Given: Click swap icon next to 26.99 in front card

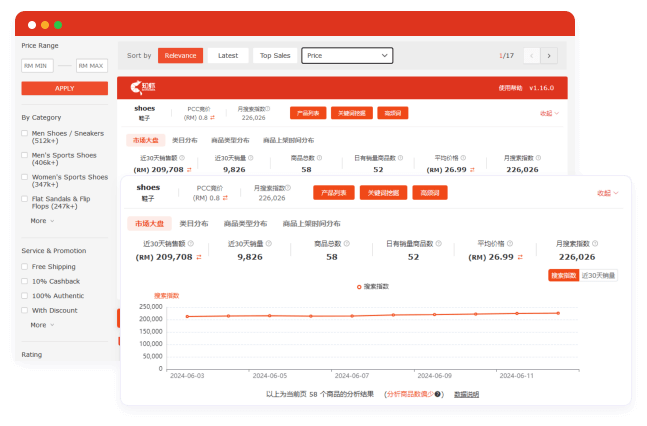Looking at the screenshot, I should tap(518, 257).
